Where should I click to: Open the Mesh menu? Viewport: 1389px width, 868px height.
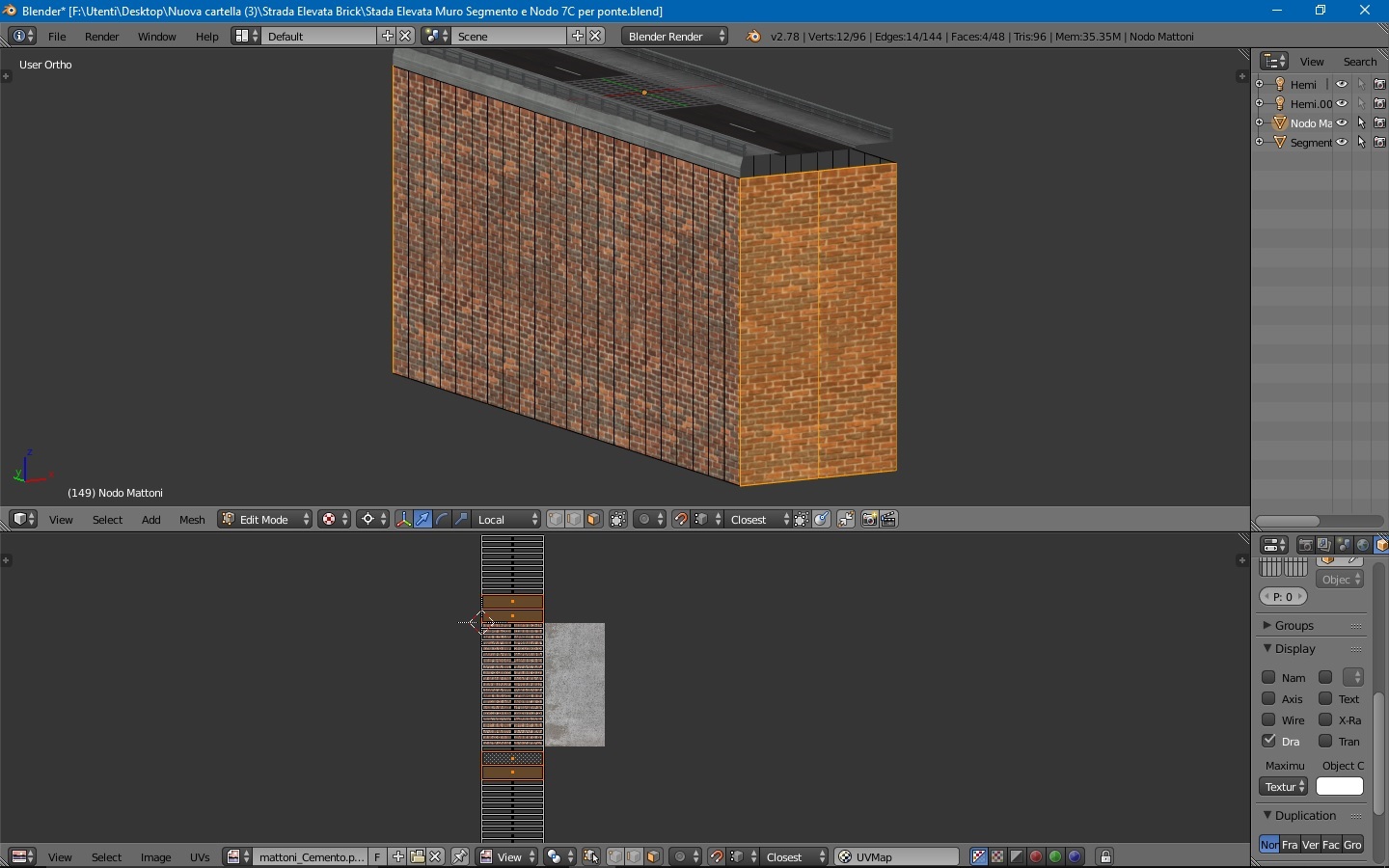point(192,521)
